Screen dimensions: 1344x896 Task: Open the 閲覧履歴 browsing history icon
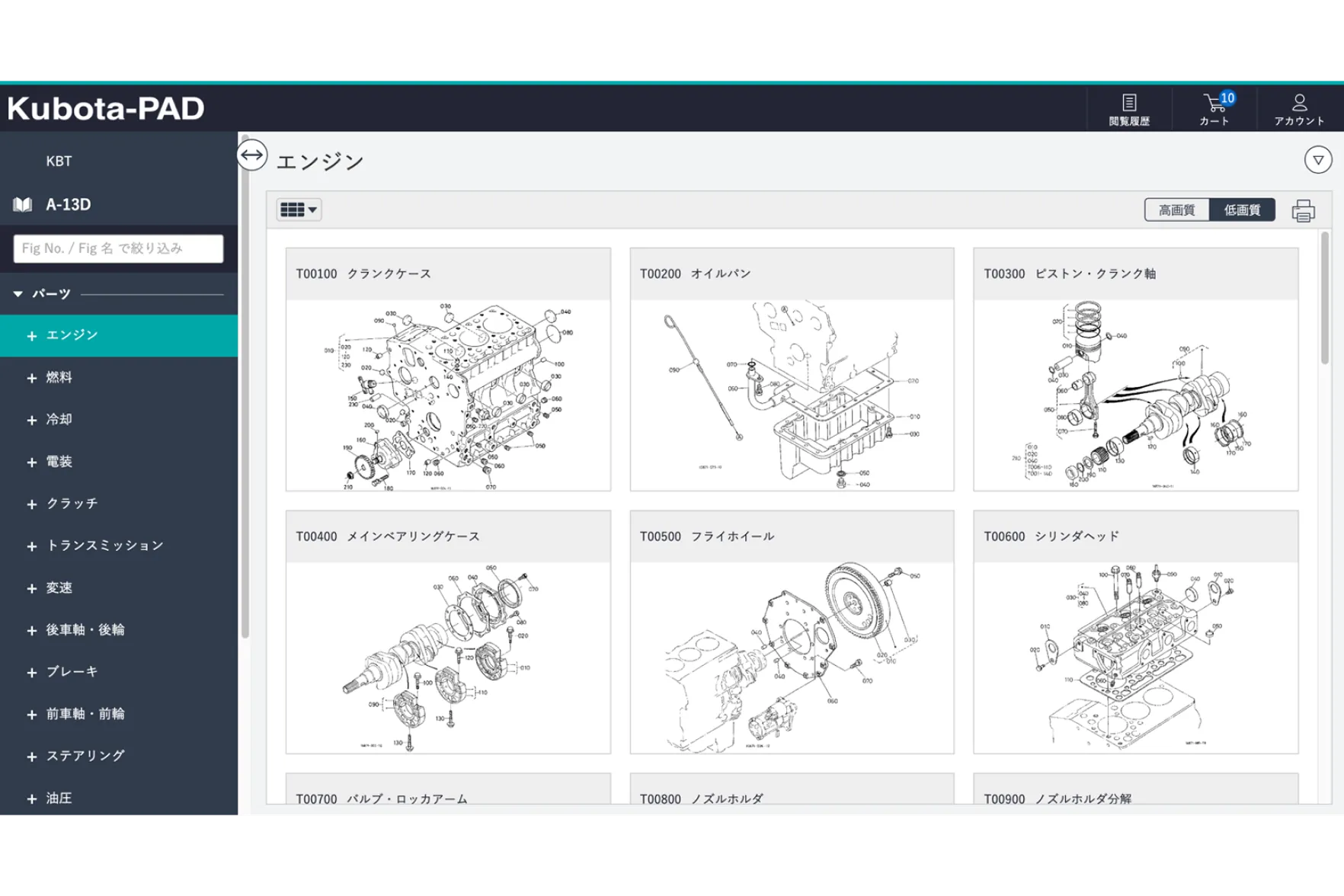pyautogui.click(x=1128, y=108)
